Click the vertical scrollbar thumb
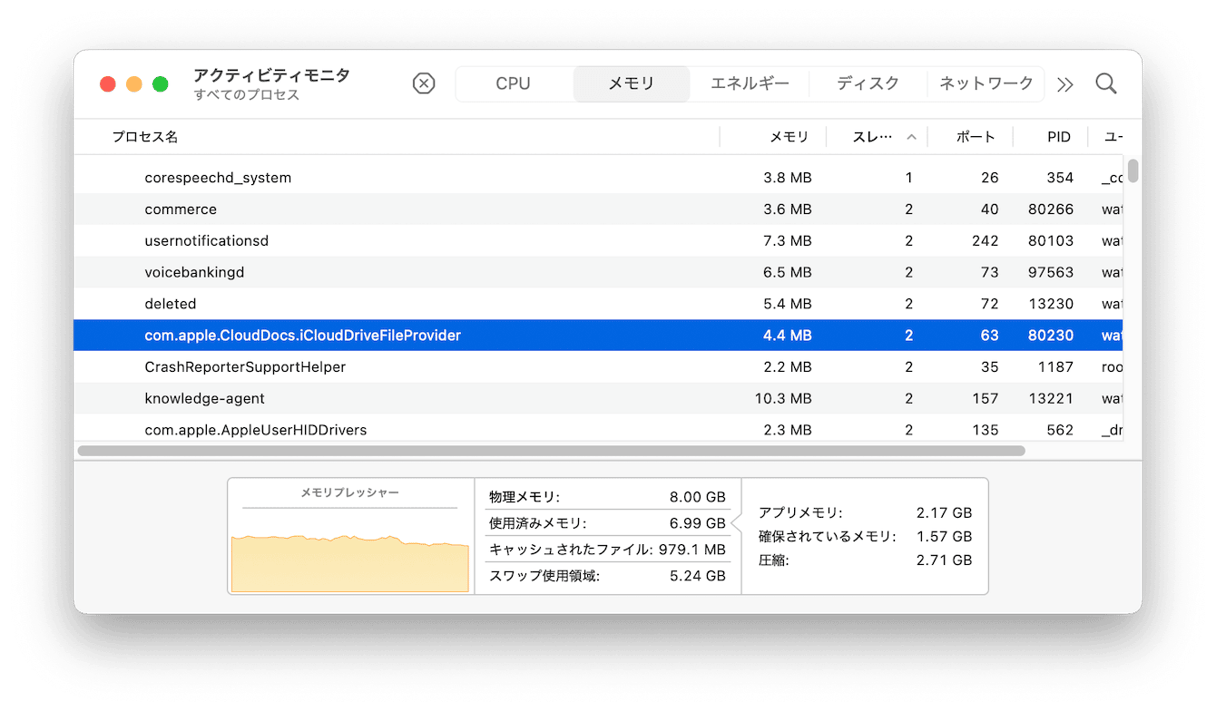The image size is (1216, 711). click(x=1133, y=171)
